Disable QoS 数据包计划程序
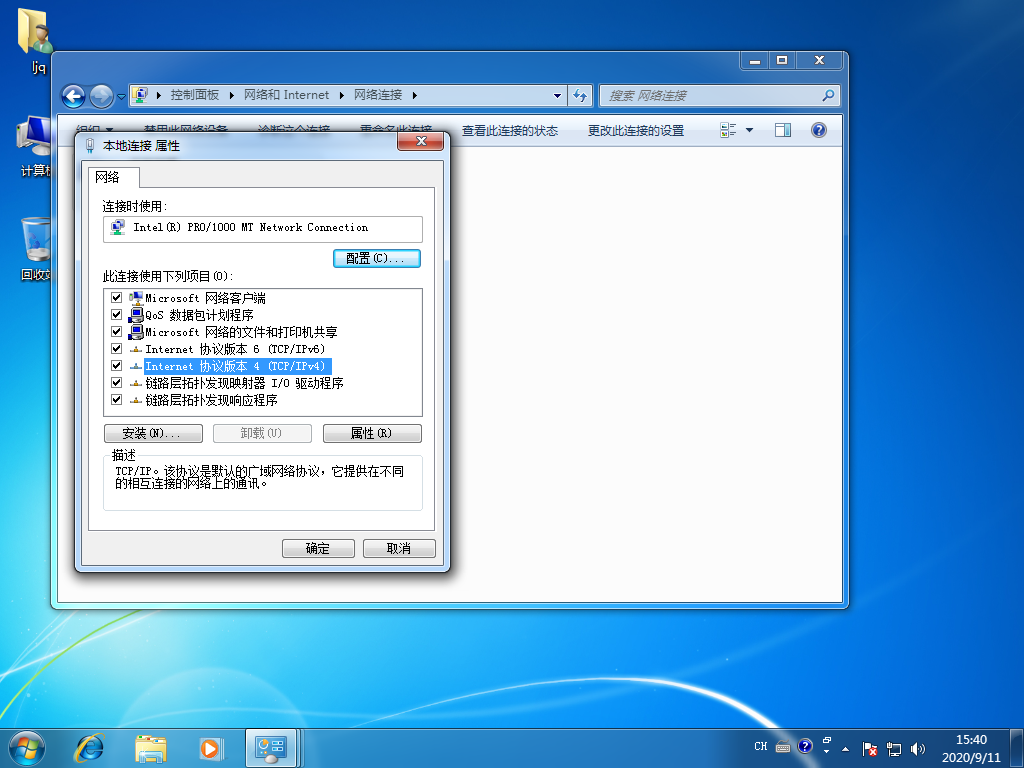The image size is (1024, 768). point(117,314)
